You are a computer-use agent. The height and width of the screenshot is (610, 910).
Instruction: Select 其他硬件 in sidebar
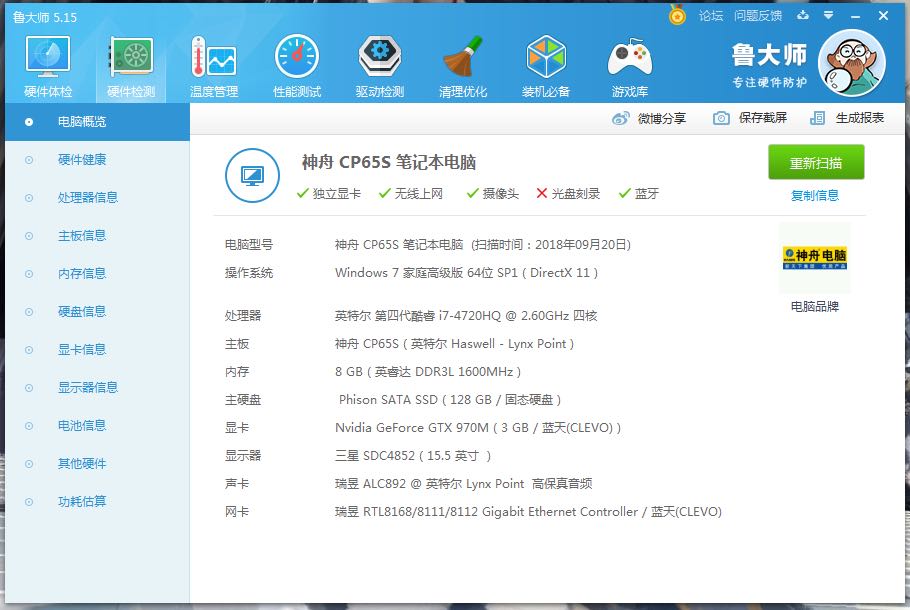pyautogui.click(x=98, y=464)
